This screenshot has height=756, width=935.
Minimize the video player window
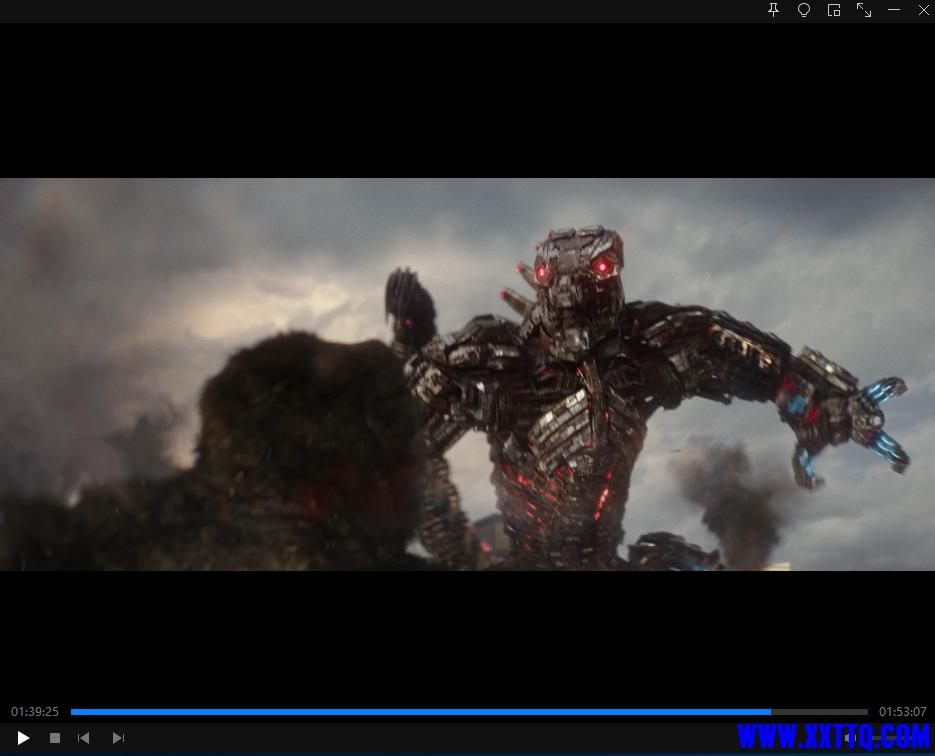pos(894,10)
